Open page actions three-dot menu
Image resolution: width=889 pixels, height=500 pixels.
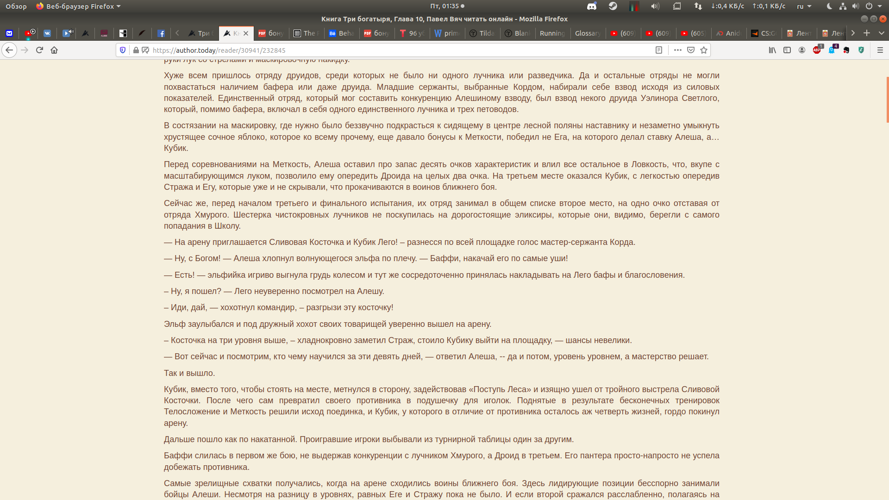(x=677, y=50)
